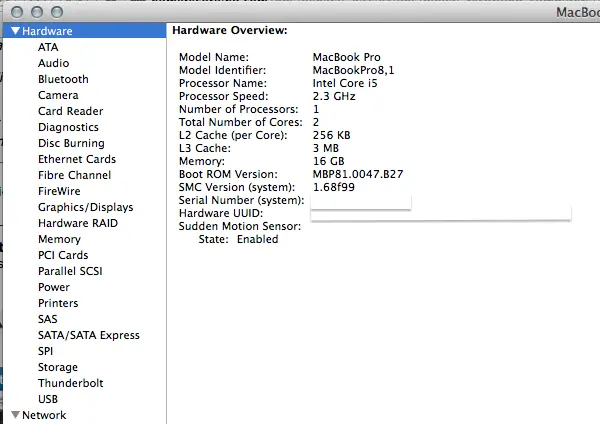Viewport: 600px width, 424px height.
Task: Select Ethernet Cards in sidebar
Action: tap(77, 159)
